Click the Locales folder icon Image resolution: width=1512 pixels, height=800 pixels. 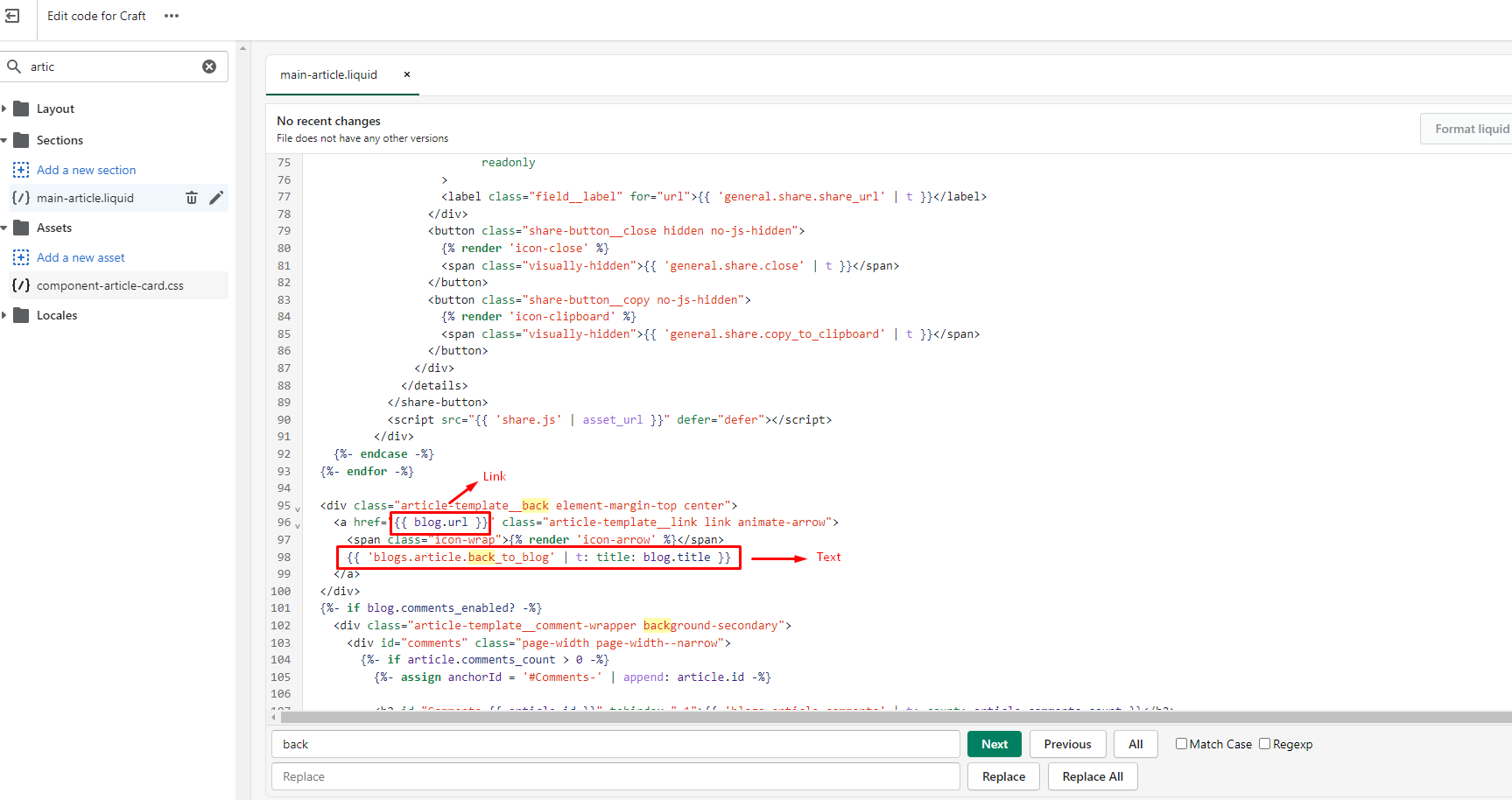[22, 315]
